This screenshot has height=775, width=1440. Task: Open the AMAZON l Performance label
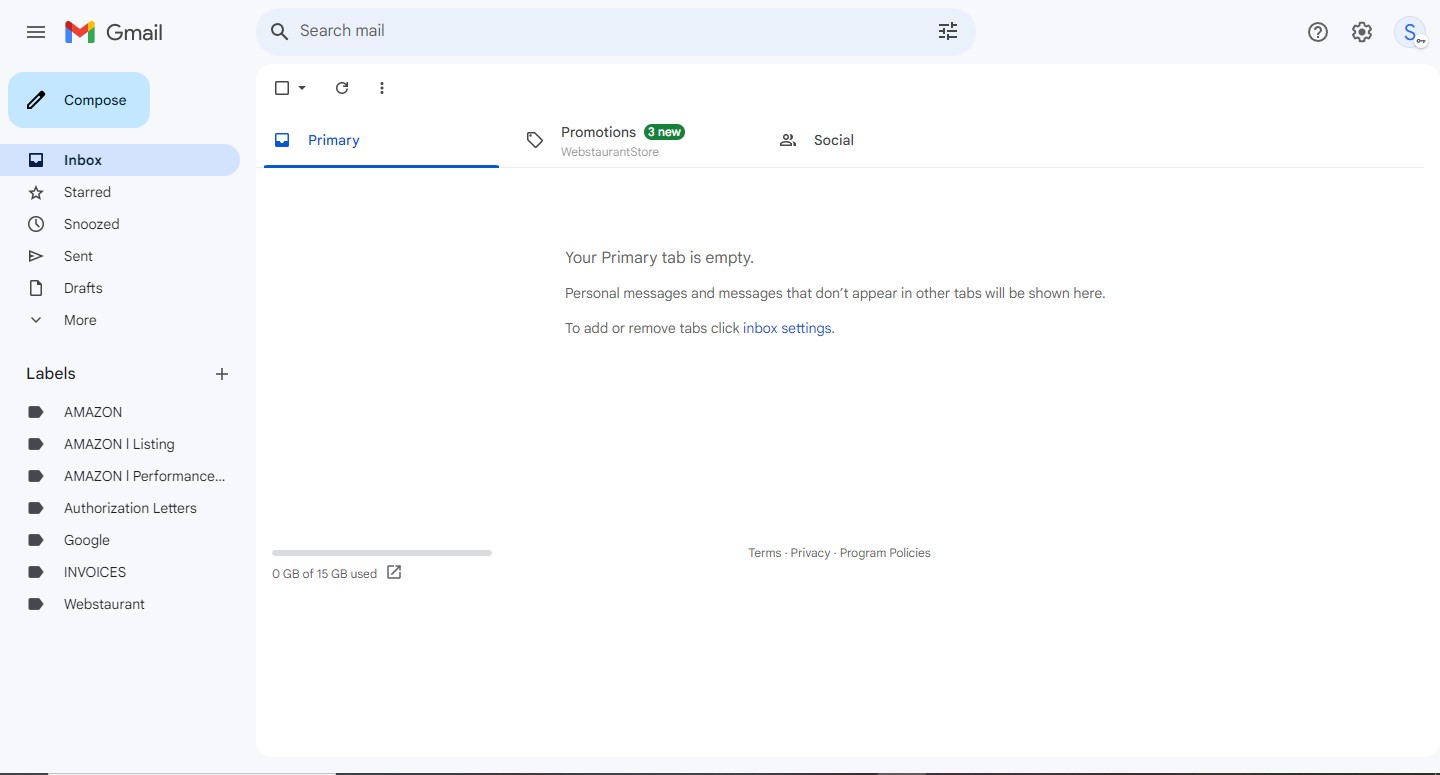click(120, 476)
